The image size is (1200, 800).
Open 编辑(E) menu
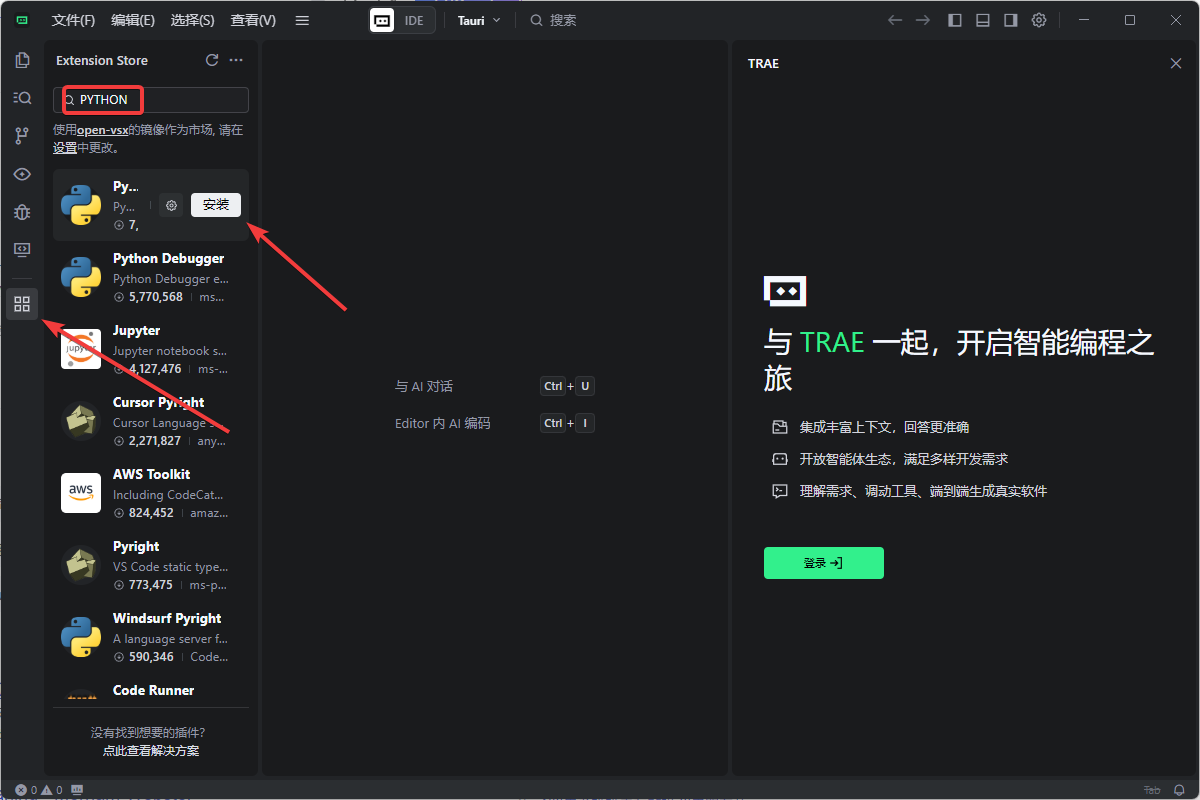[133, 20]
